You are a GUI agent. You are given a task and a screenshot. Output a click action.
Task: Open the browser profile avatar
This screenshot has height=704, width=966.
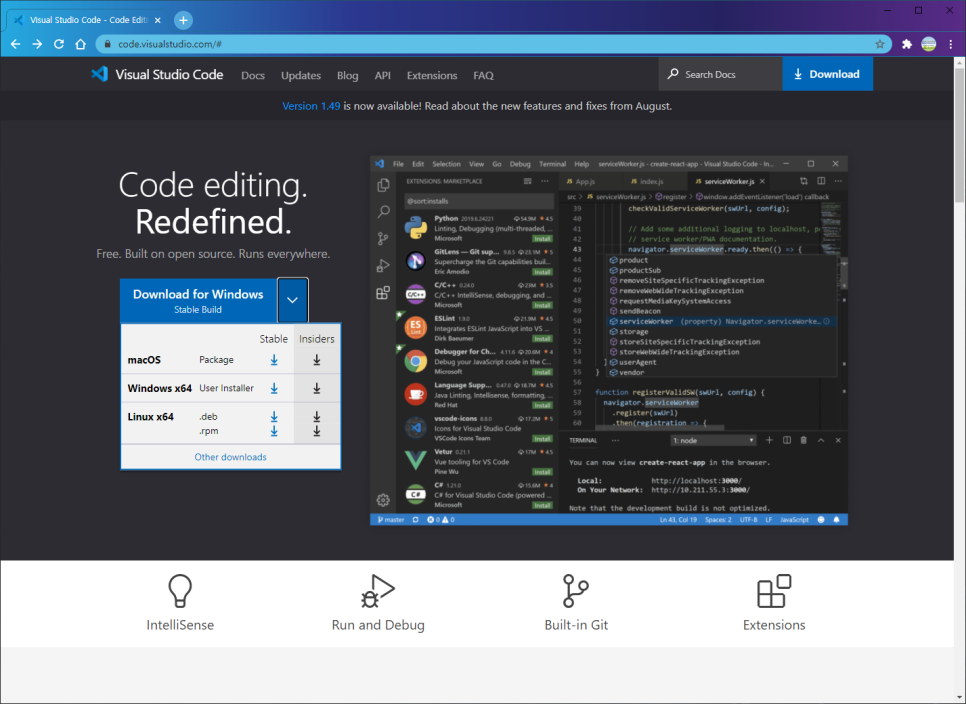coord(928,44)
